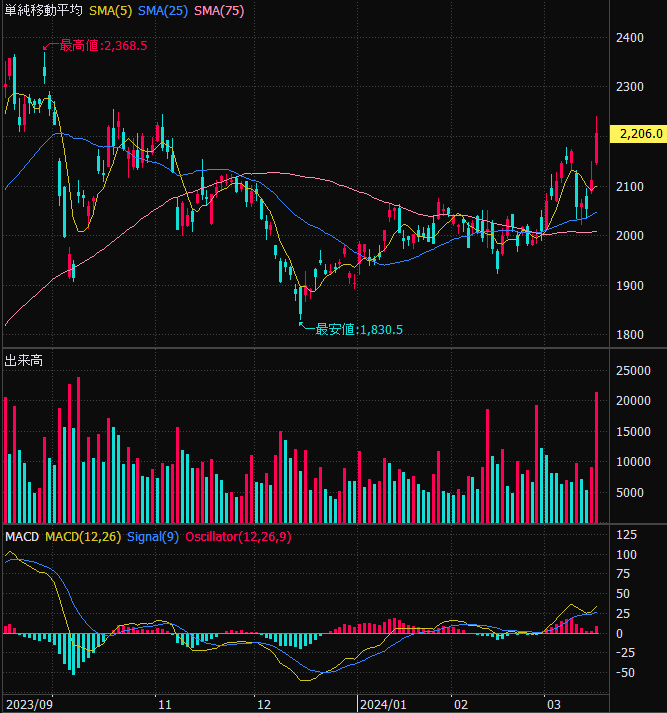Click the 20000 volume axis label
Image resolution: width=667 pixels, height=713 pixels.
pos(633,401)
